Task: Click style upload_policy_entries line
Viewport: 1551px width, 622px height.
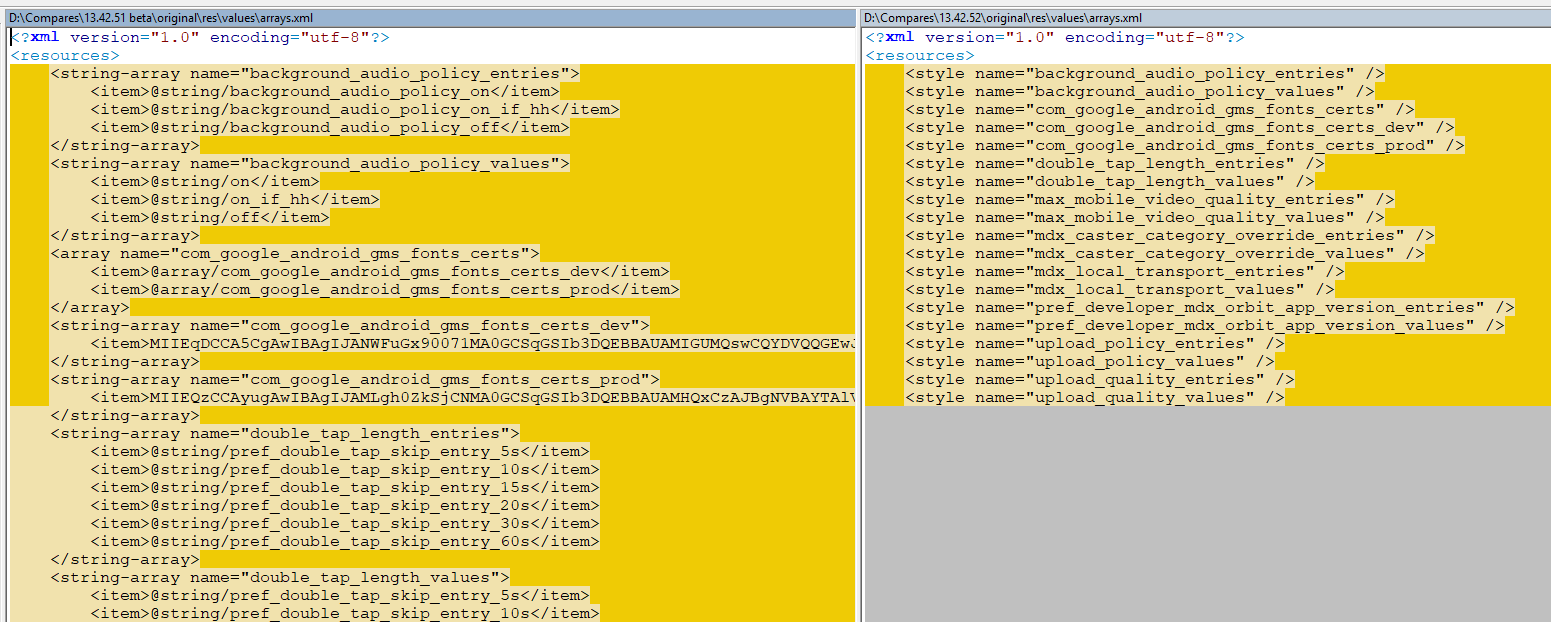Action: [1095, 343]
